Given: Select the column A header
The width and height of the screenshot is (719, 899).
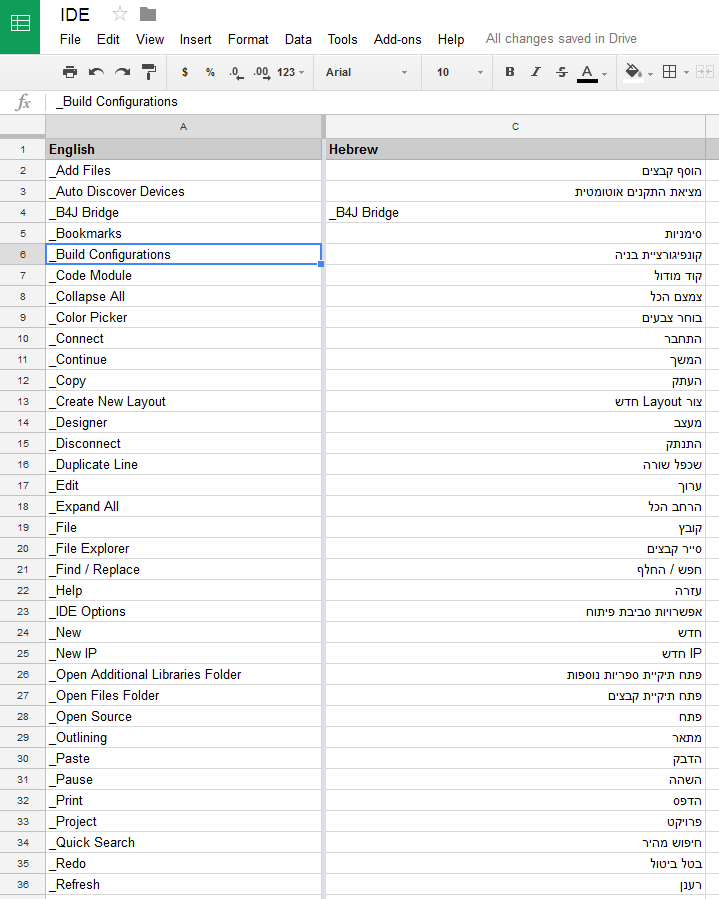Looking at the screenshot, I should click(x=183, y=127).
